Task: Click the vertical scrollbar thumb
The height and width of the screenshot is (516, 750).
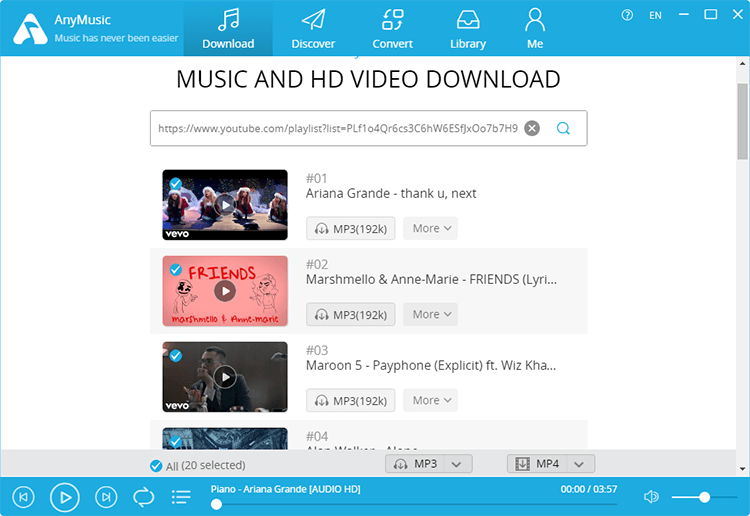Action: (x=742, y=121)
